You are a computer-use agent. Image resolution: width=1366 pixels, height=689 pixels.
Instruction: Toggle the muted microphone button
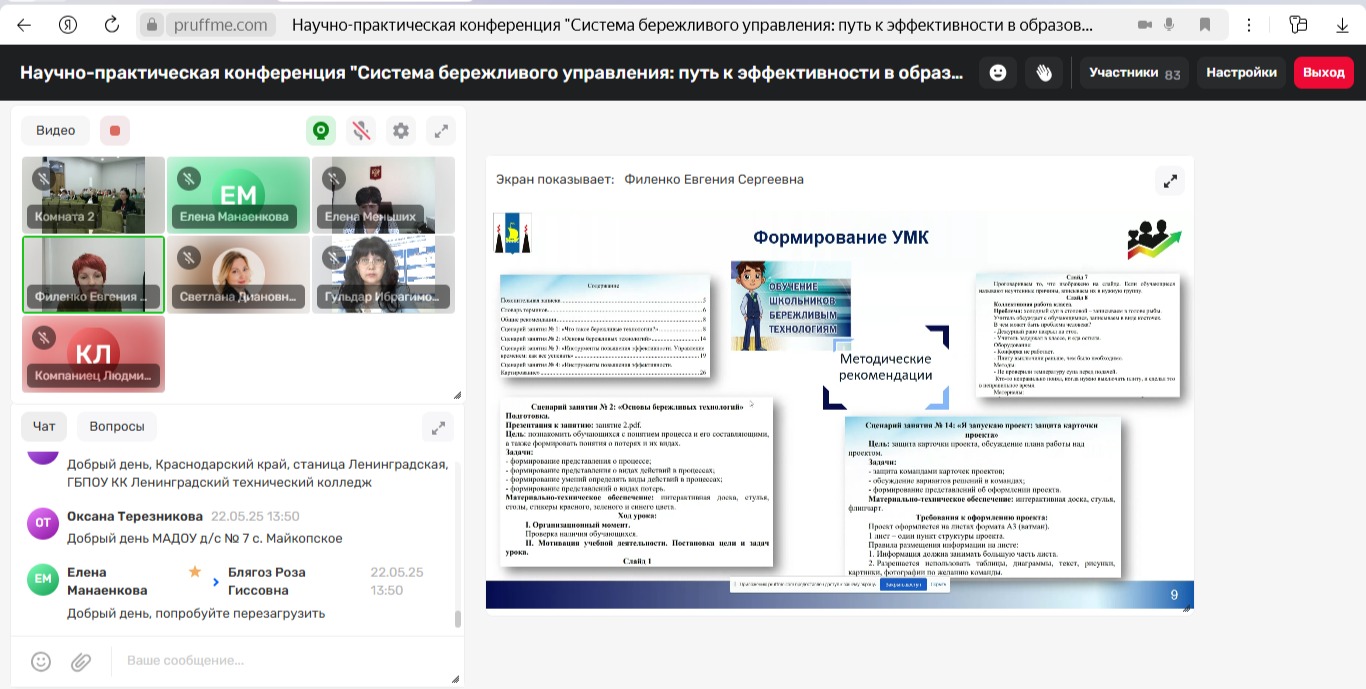point(361,131)
